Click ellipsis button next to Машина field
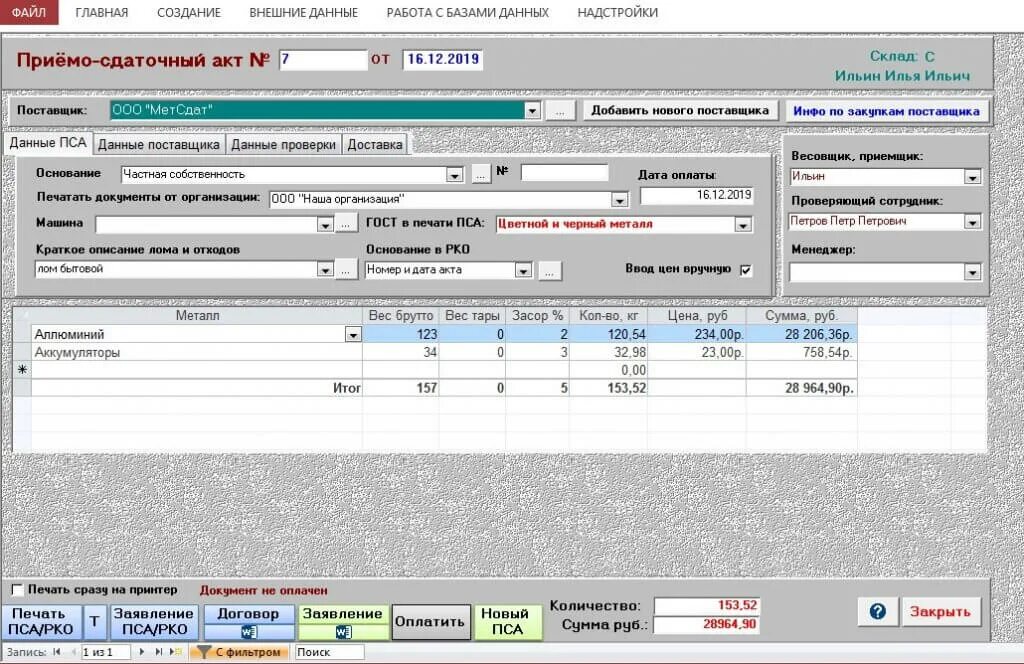The image size is (1024, 664). tap(345, 224)
